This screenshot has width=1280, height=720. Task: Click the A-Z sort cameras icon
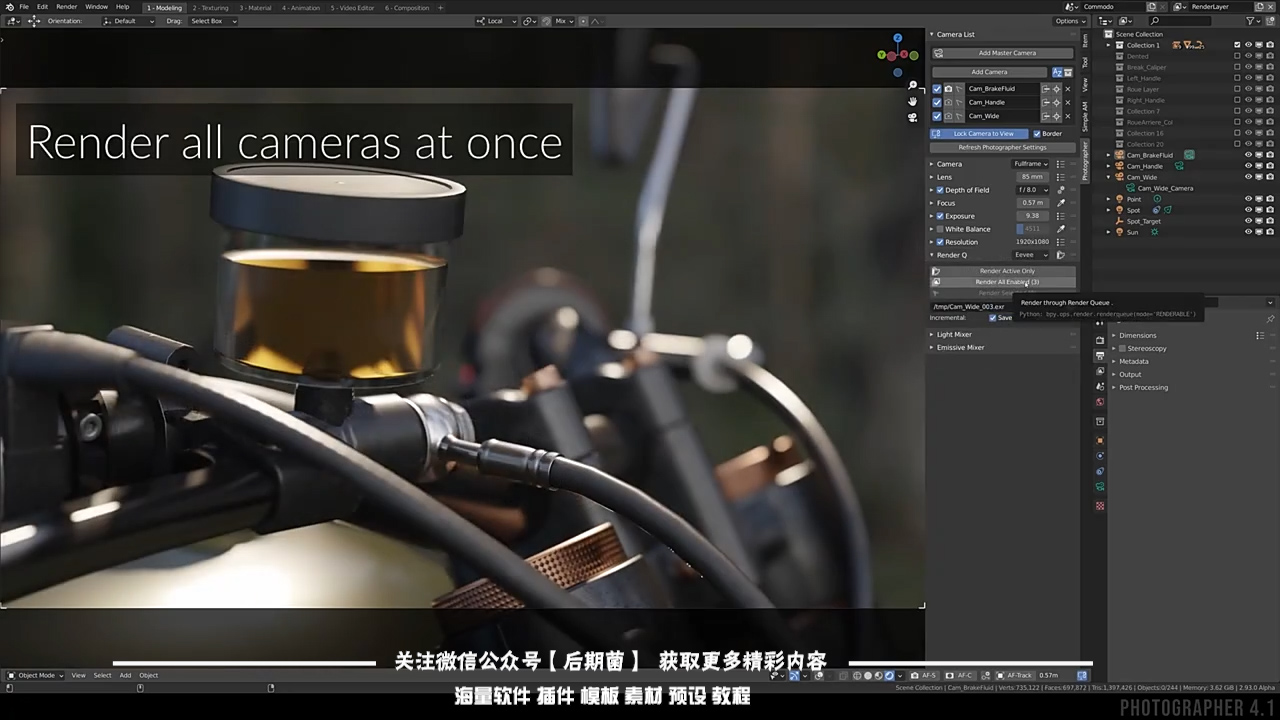click(1056, 72)
